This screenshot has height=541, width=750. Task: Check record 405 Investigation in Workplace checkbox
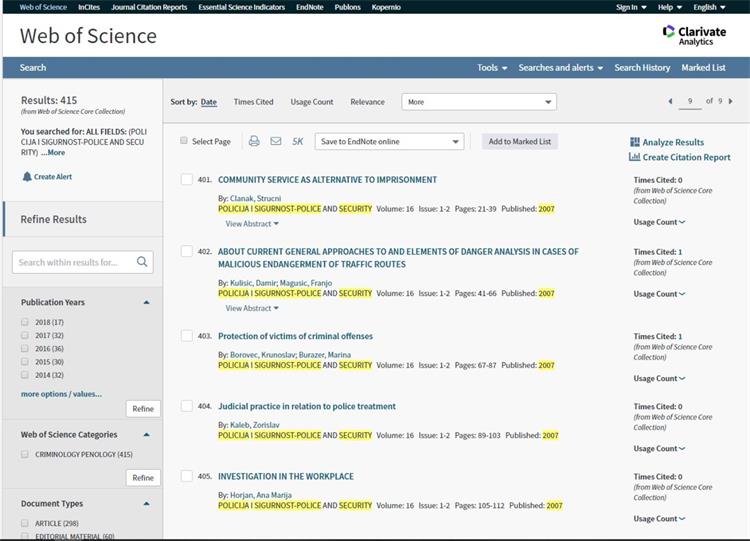187,476
